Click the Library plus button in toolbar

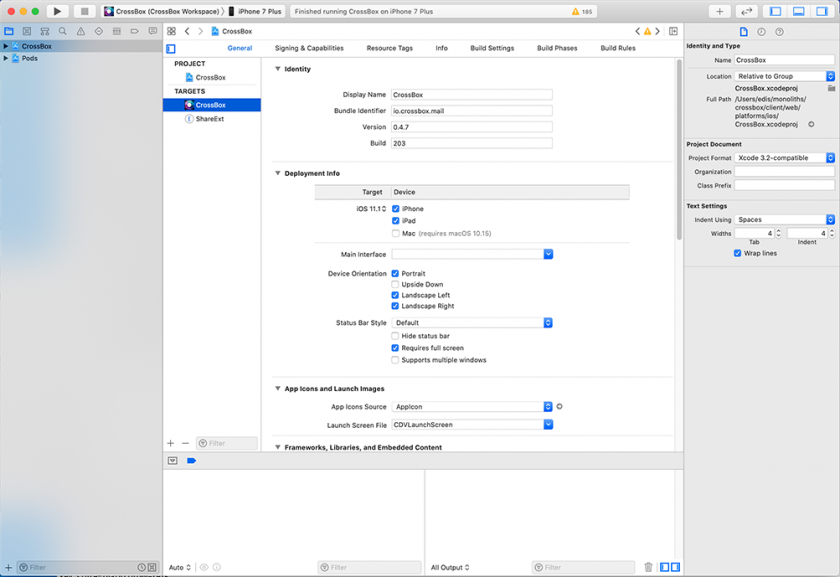pos(719,11)
